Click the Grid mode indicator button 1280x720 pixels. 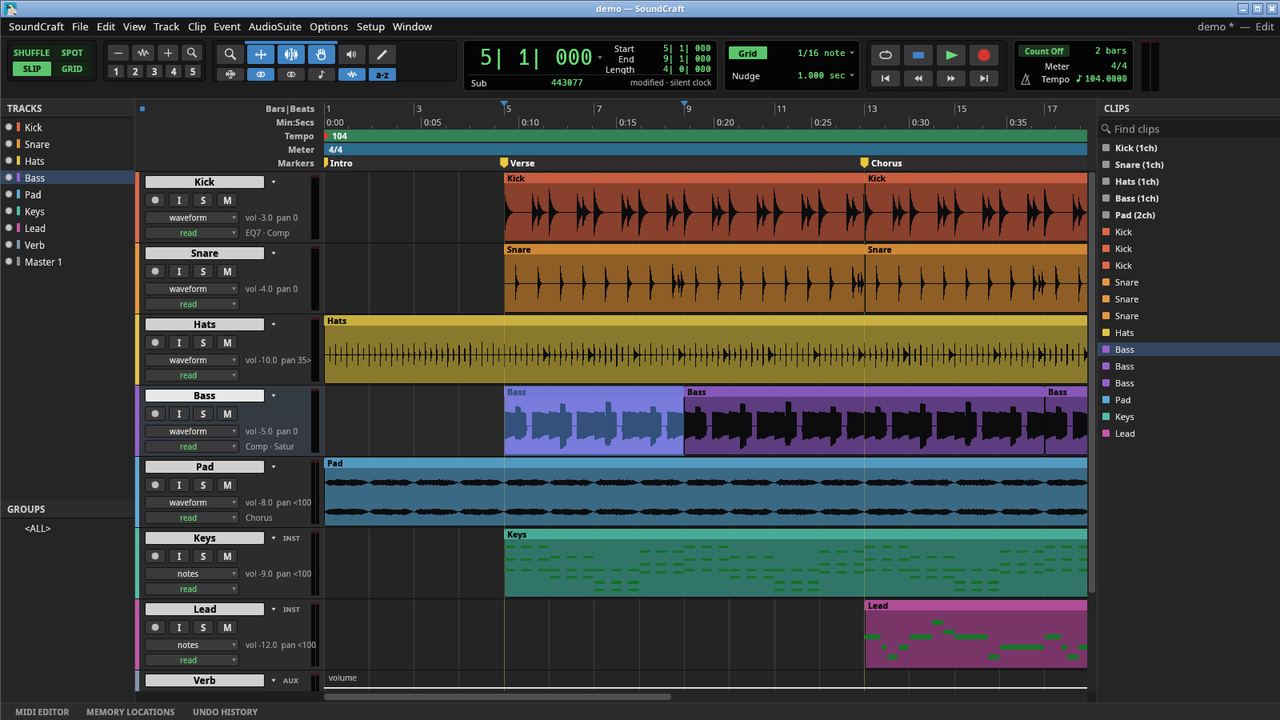coord(748,53)
